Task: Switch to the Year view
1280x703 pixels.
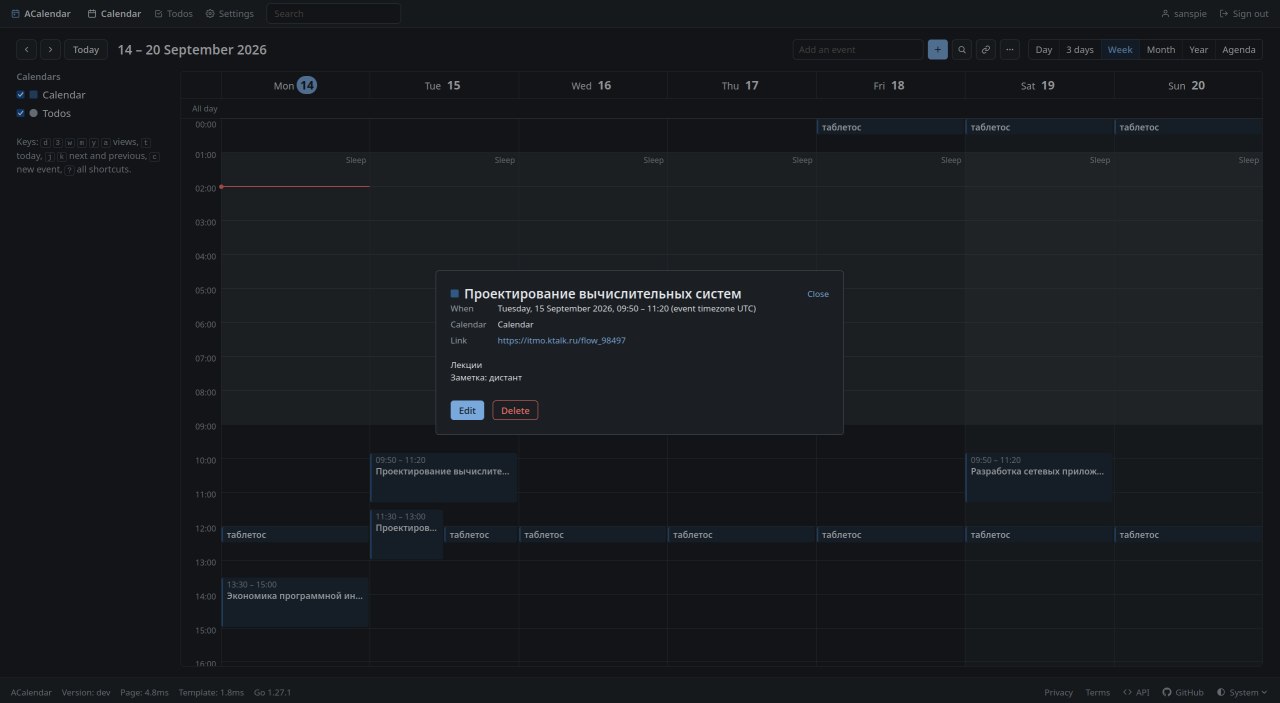Action: (1199, 50)
